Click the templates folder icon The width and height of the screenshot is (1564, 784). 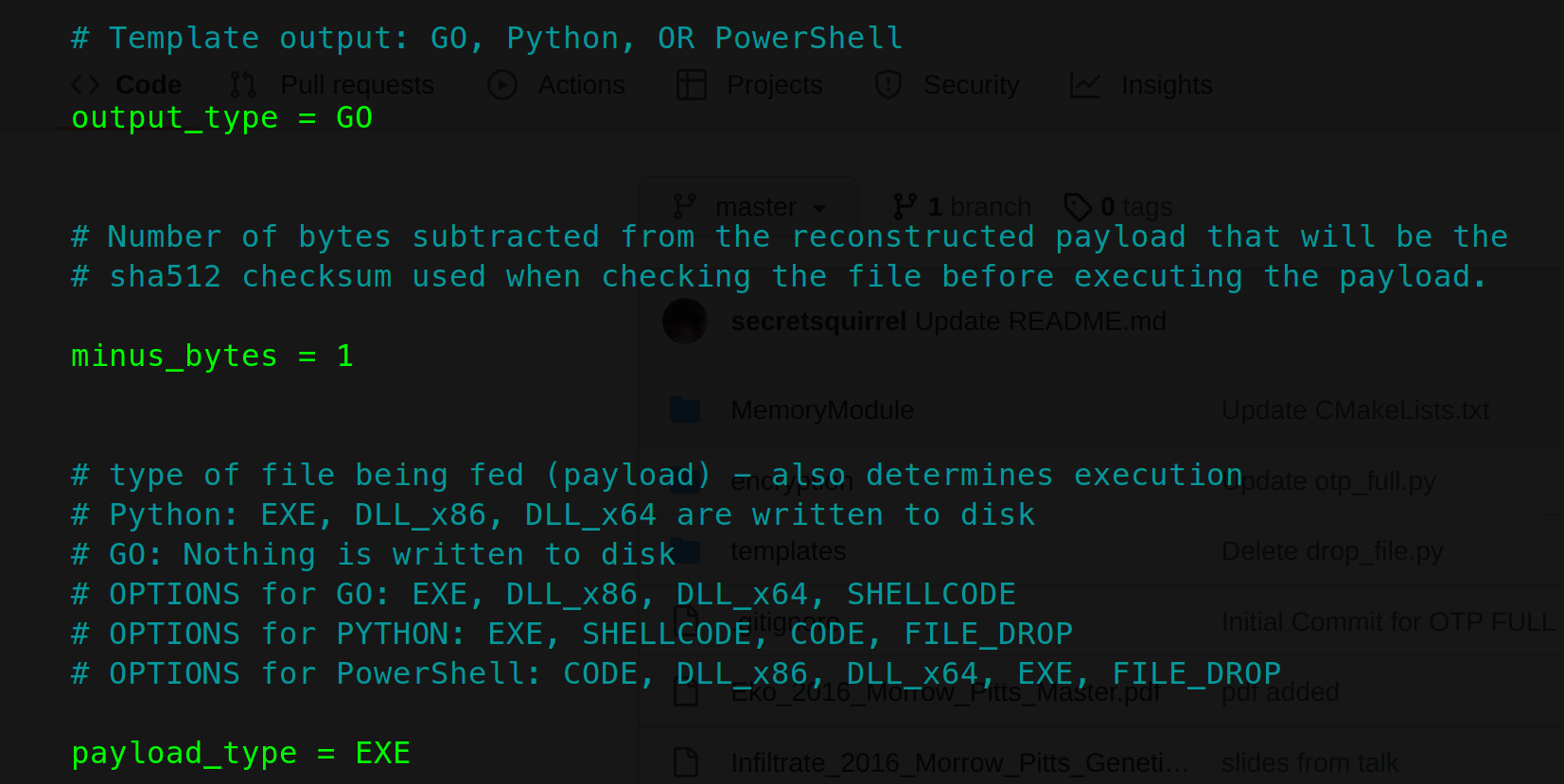point(685,551)
